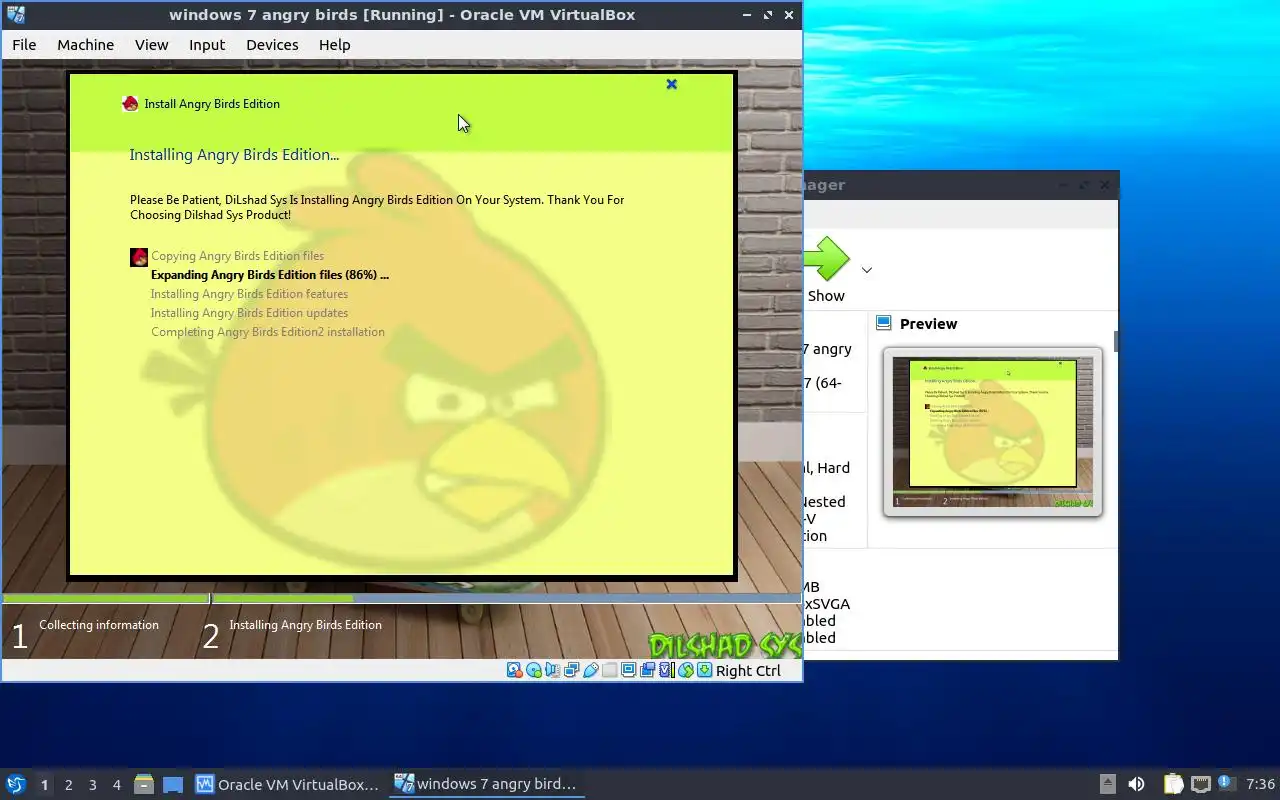
Task: Click 'Expanding Angry Birds Edition files (86%)' text
Action: click(x=270, y=275)
